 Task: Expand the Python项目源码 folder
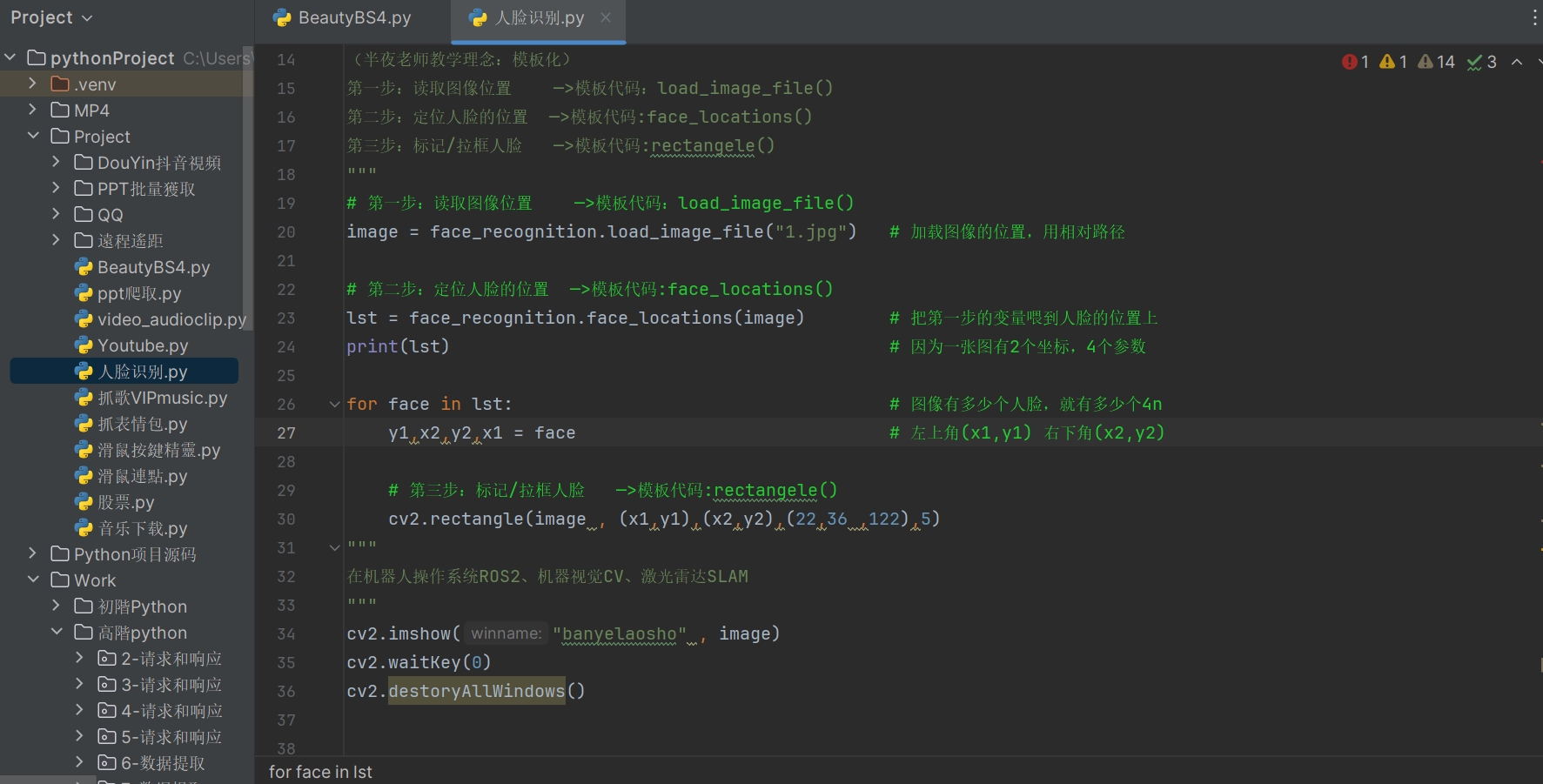click(33, 553)
